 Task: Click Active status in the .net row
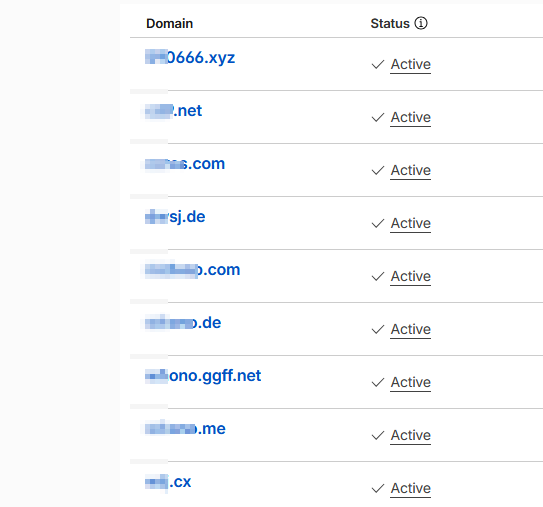411,117
